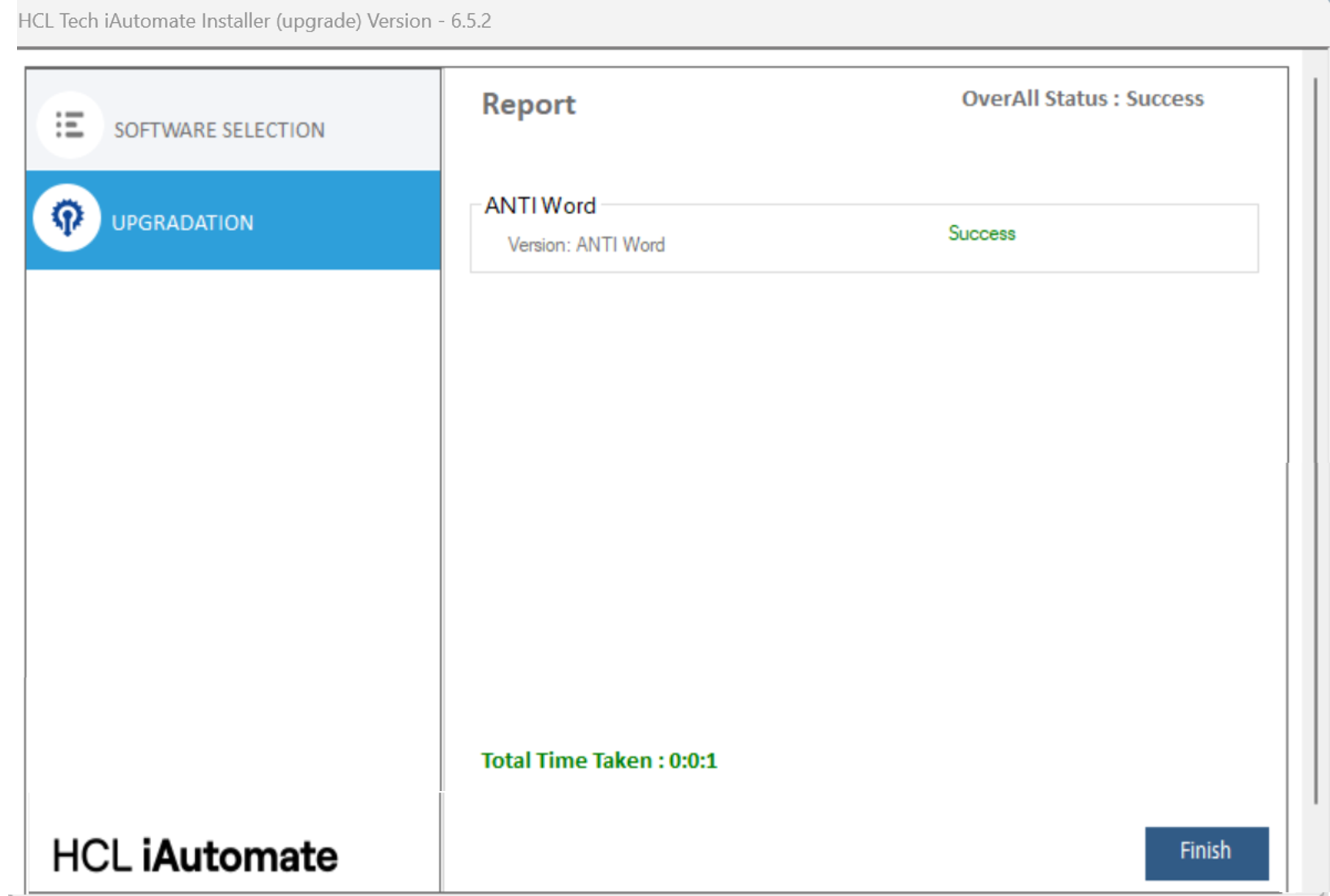
Task: Open the SOFTWARE SELECTION step
Action: click(x=233, y=121)
